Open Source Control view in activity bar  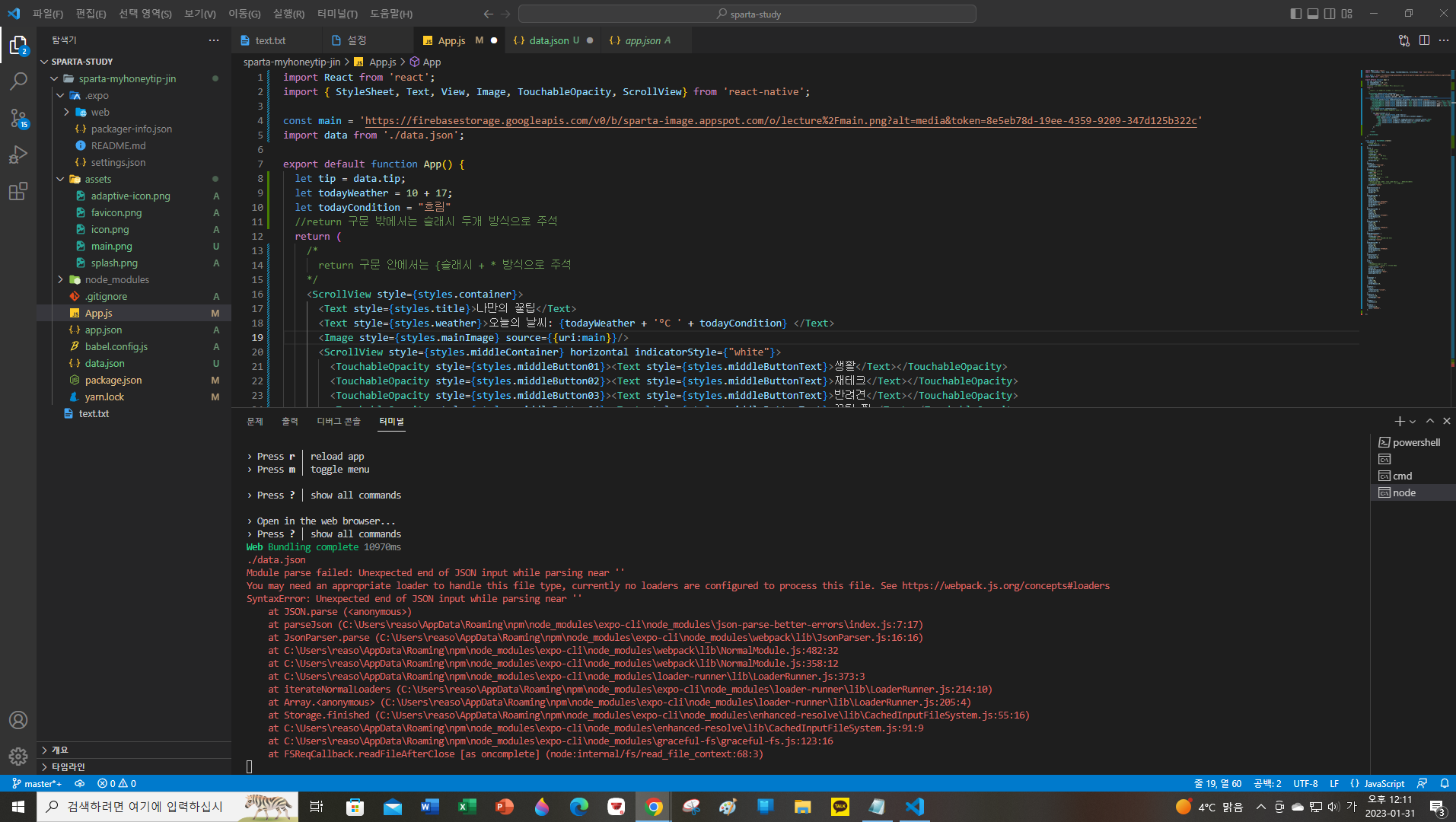18,117
